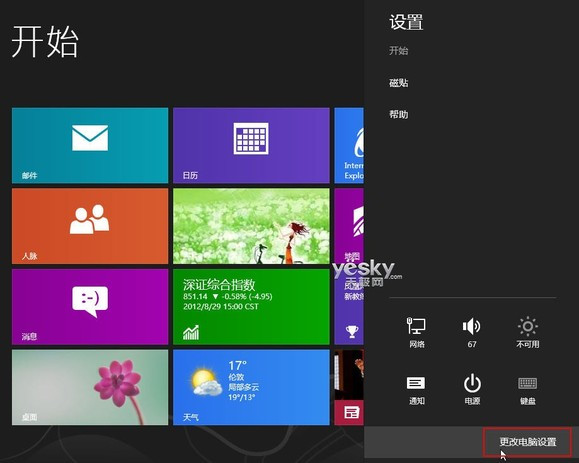This screenshot has width=579, height=463.
Task: Click the Network (网络) settings icon
Action: (x=417, y=332)
